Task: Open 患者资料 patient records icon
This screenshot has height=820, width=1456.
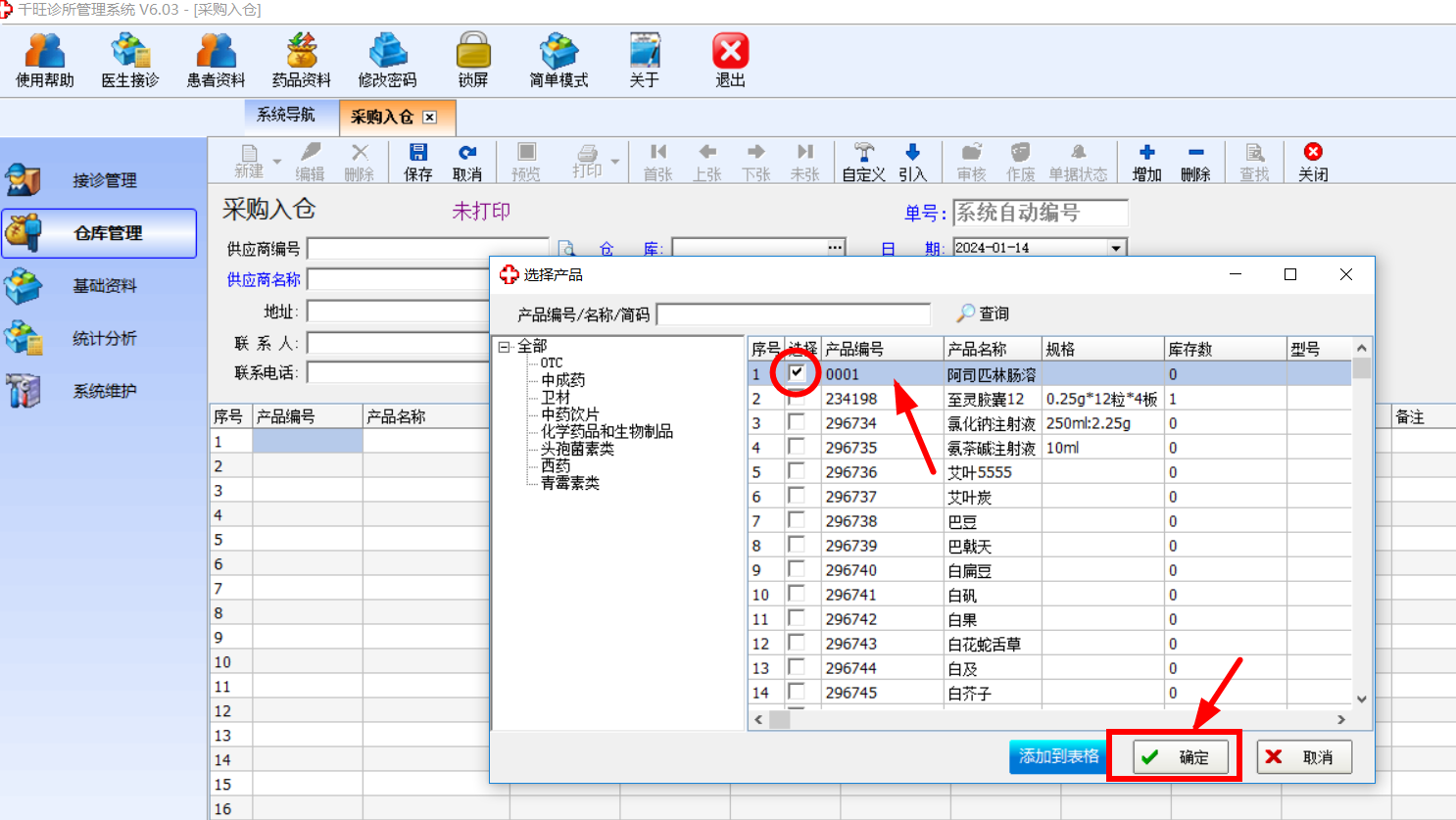Action: point(216,60)
